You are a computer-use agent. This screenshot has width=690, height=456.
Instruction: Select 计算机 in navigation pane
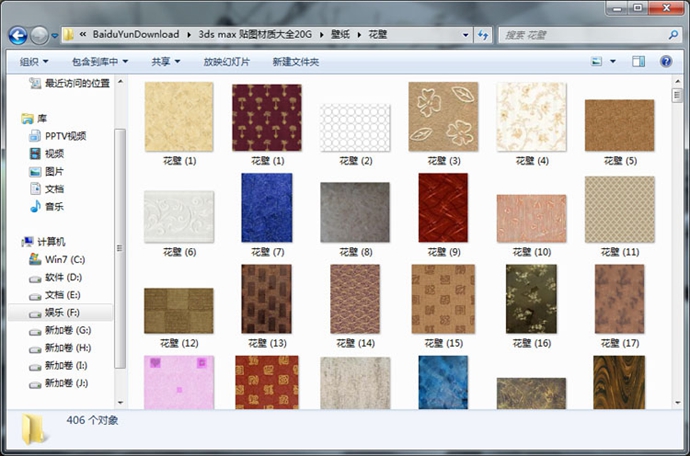click(x=43, y=242)
